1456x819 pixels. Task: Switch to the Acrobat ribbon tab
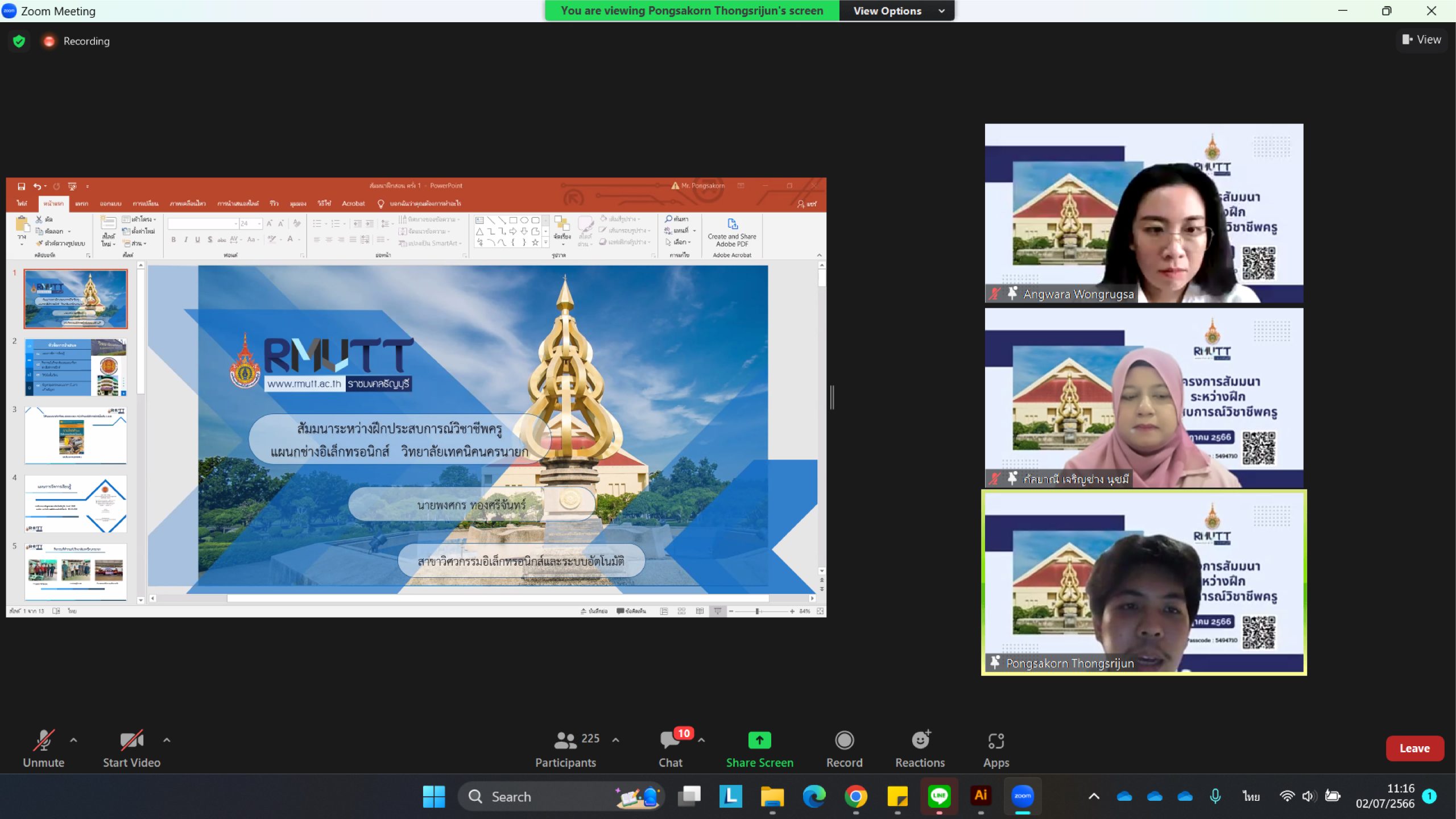click(353, 204)
